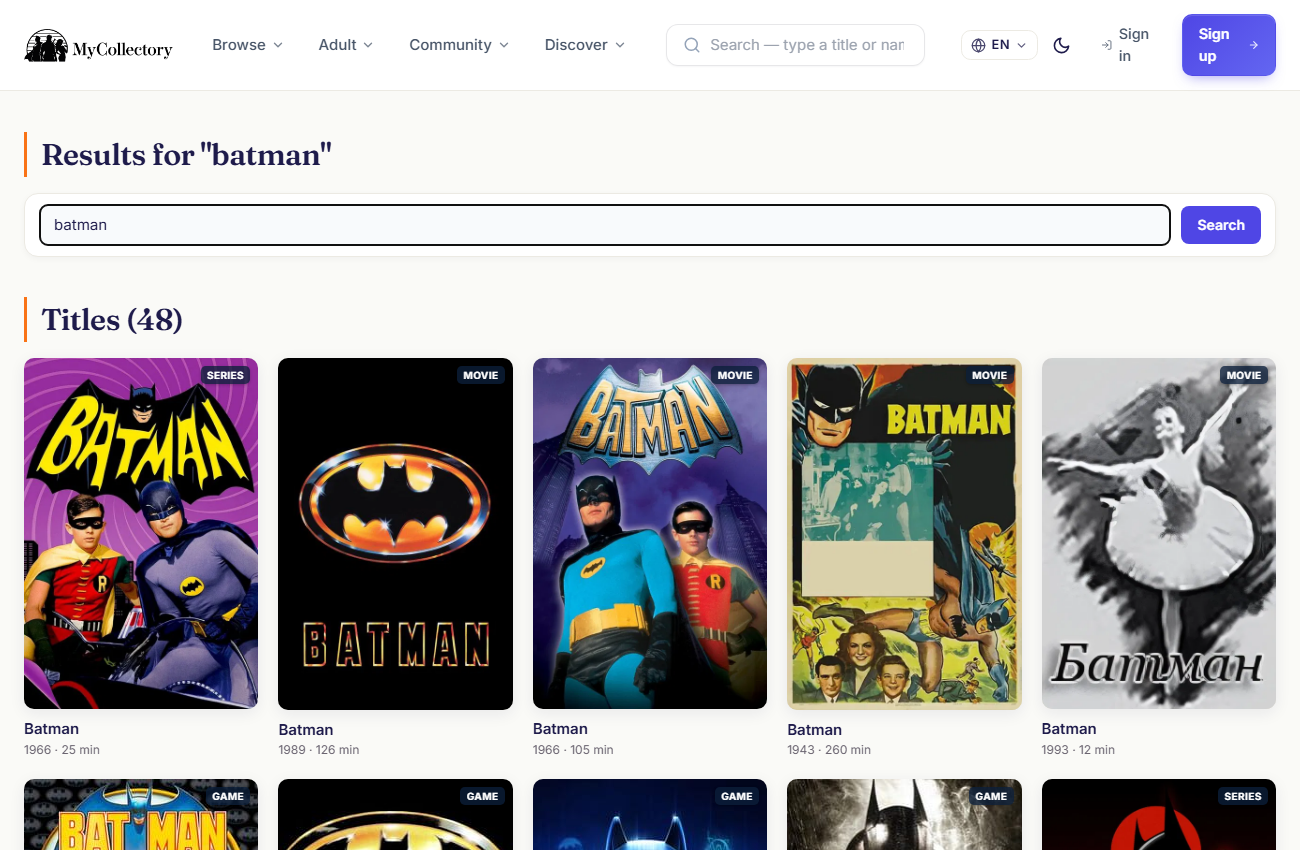Click the MOVIE badge on Батман poster

click(1244, 375)
